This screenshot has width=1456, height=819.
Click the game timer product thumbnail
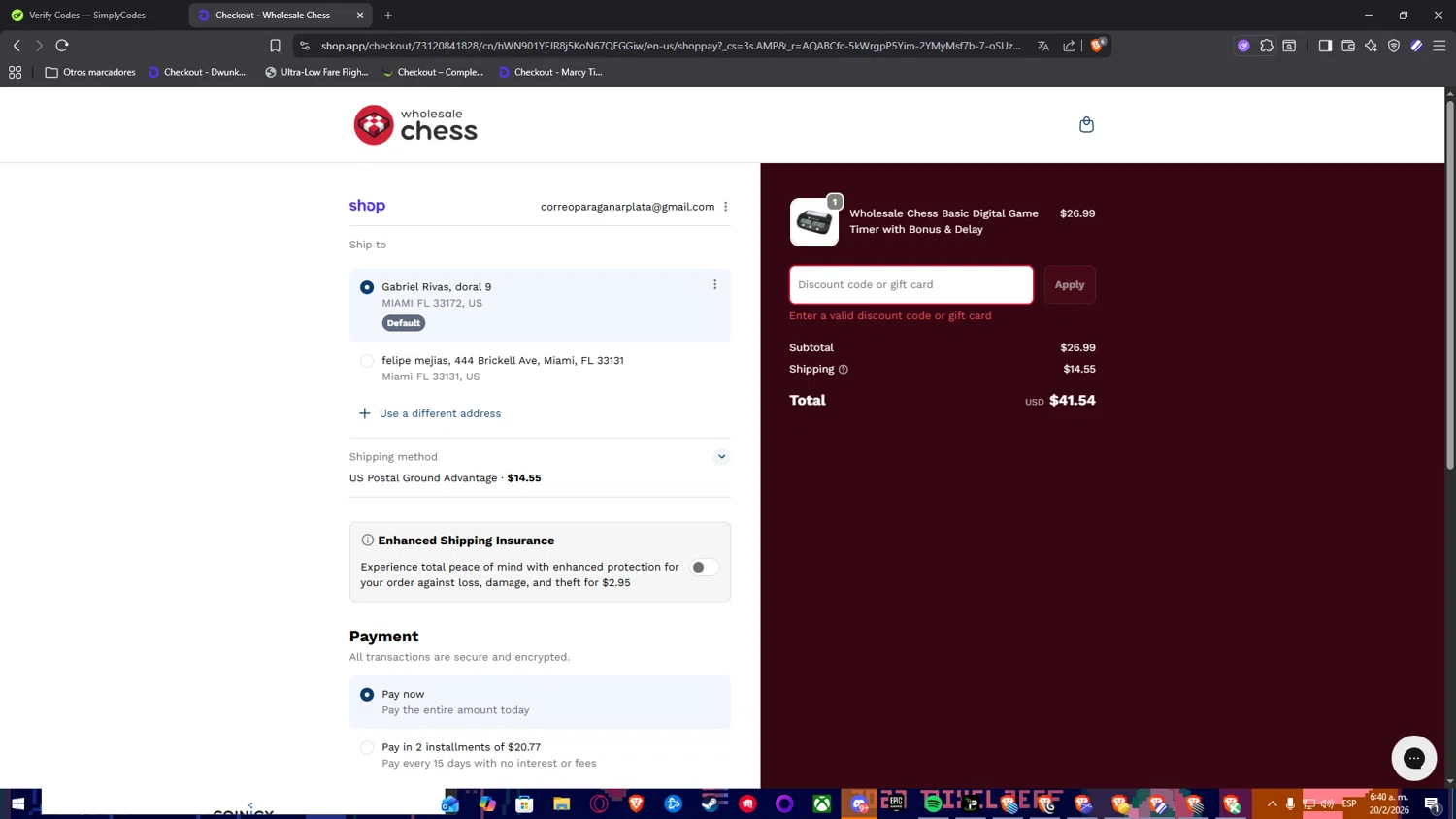[x=814, y=222]
